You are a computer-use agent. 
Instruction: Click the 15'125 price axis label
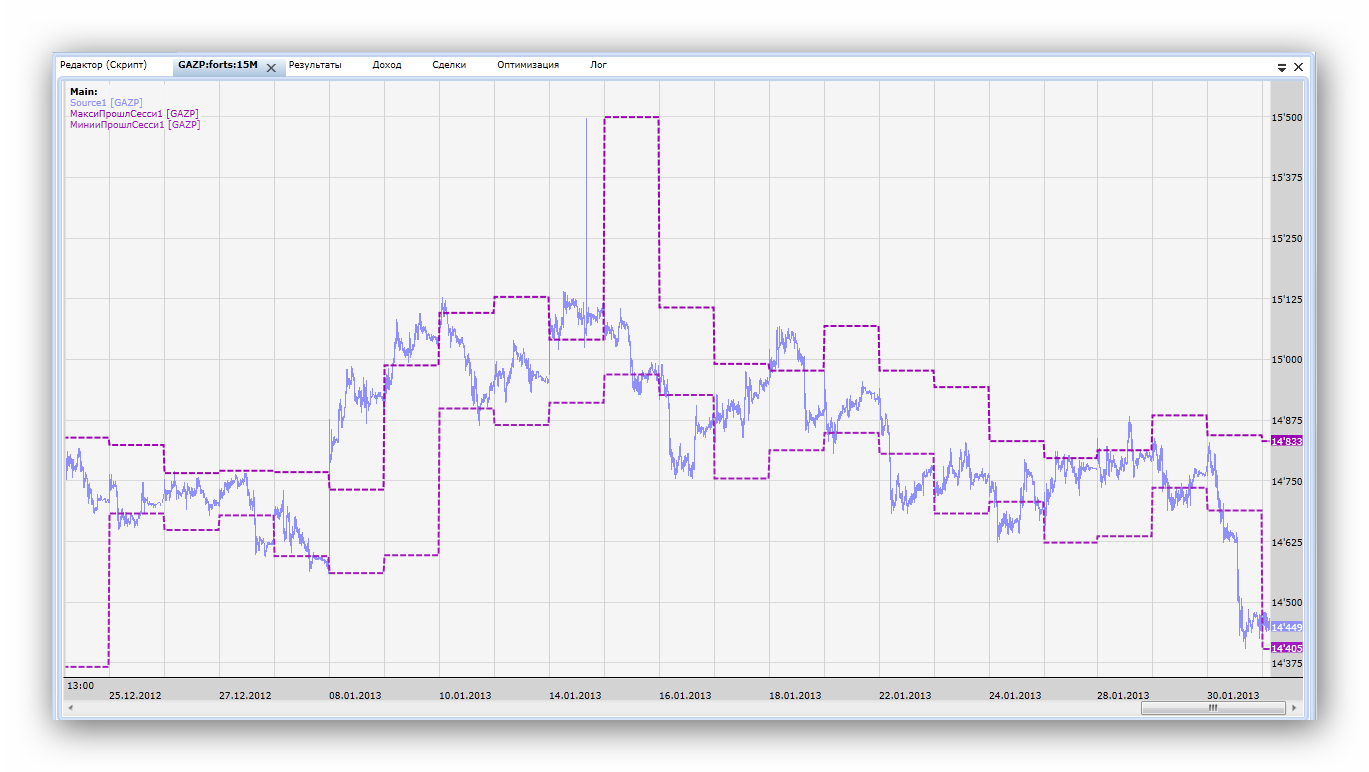[x=1286, y=299]
